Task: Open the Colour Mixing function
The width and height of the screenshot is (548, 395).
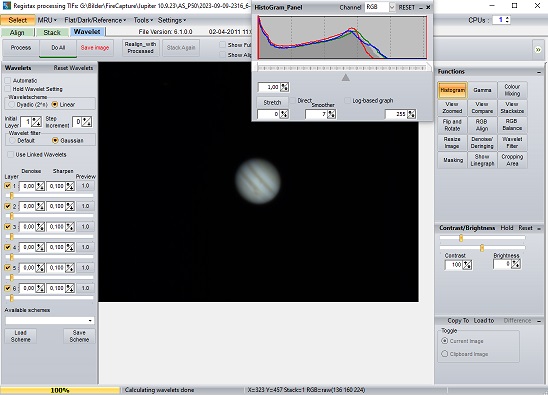Action: [512, 90]
